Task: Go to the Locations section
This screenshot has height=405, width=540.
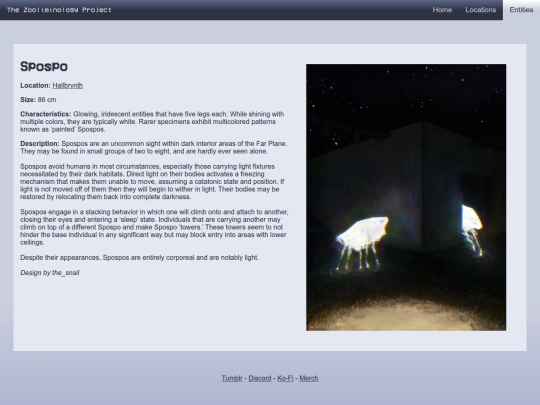Action: [481, 10]
